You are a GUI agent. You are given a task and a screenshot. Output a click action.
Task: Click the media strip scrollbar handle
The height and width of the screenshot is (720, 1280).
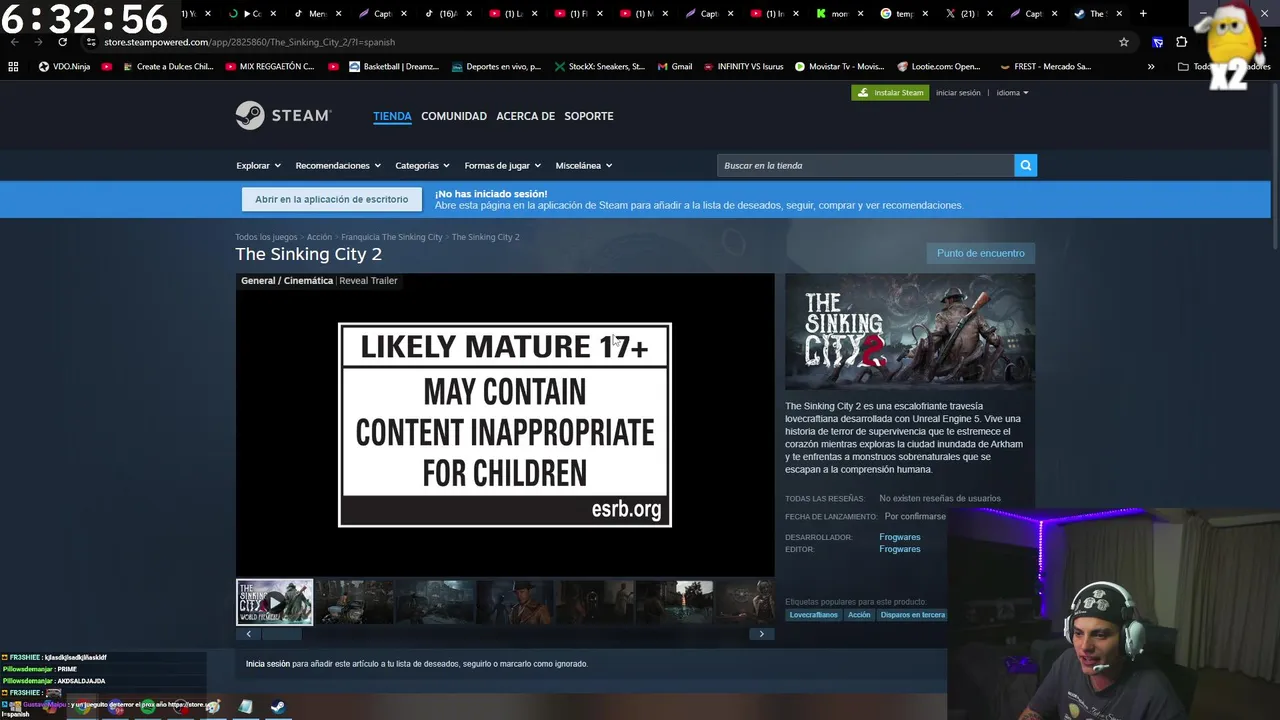click(x=281, y=634)
